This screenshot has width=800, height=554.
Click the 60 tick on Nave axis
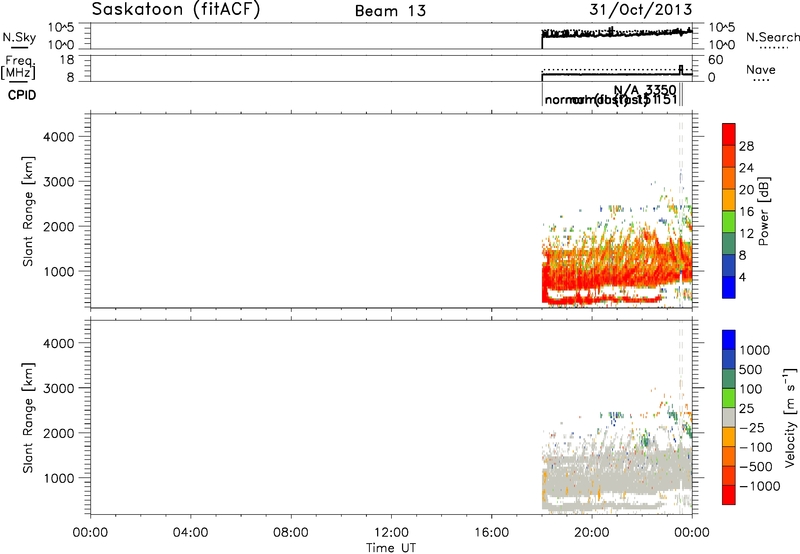tap(715, 60)
